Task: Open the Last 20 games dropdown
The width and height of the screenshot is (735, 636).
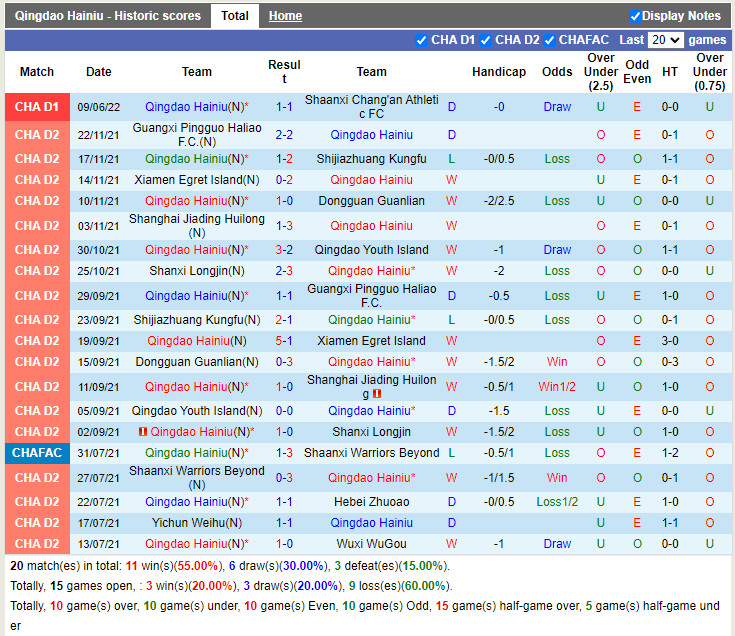Action: pyautogui.click(x=665, y=40)
